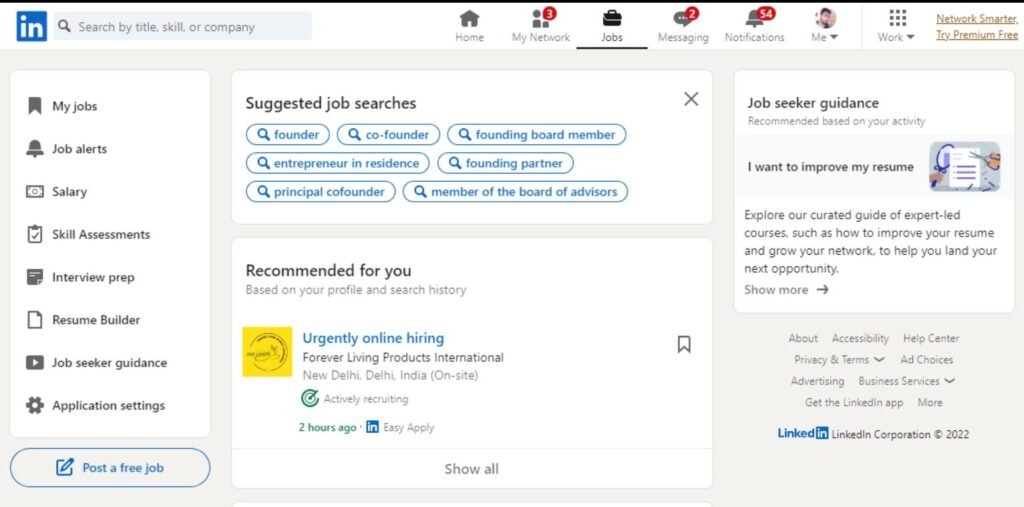Select entrepreneur in residence suggestion

(x=338, y=163)
